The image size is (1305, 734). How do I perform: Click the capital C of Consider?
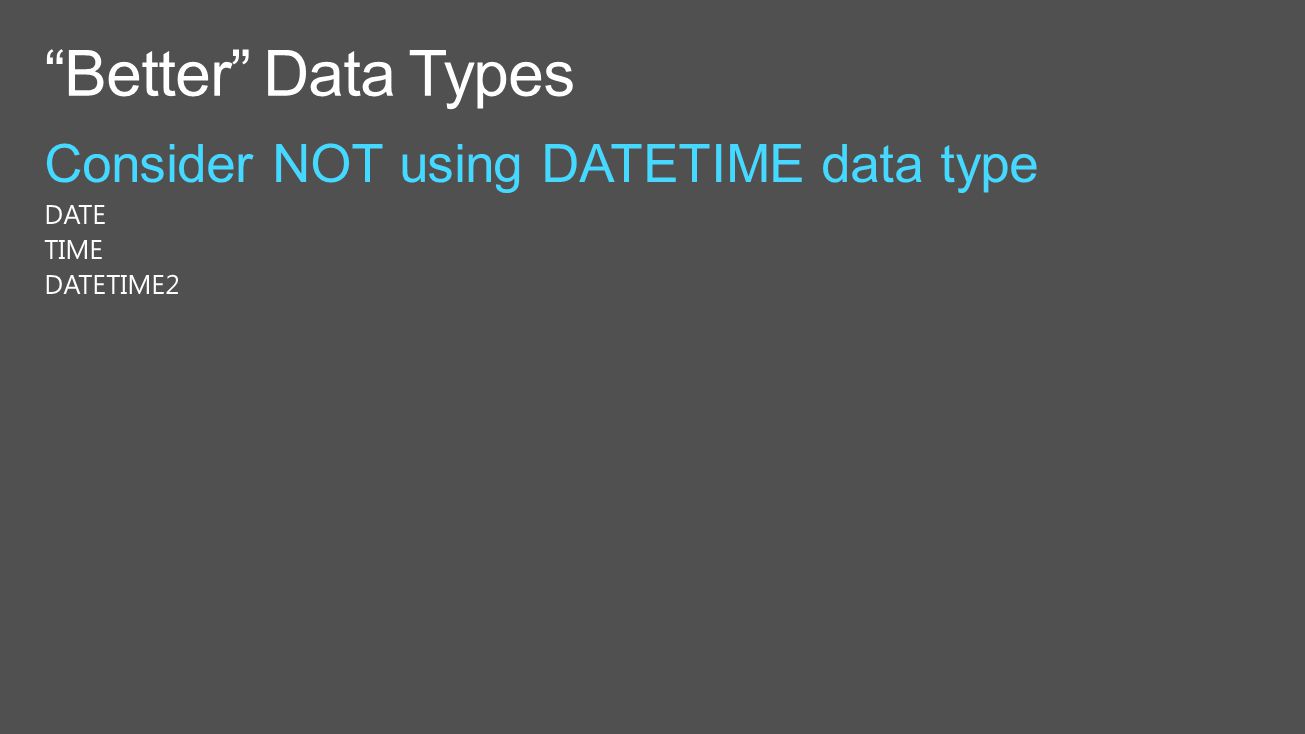62,164
